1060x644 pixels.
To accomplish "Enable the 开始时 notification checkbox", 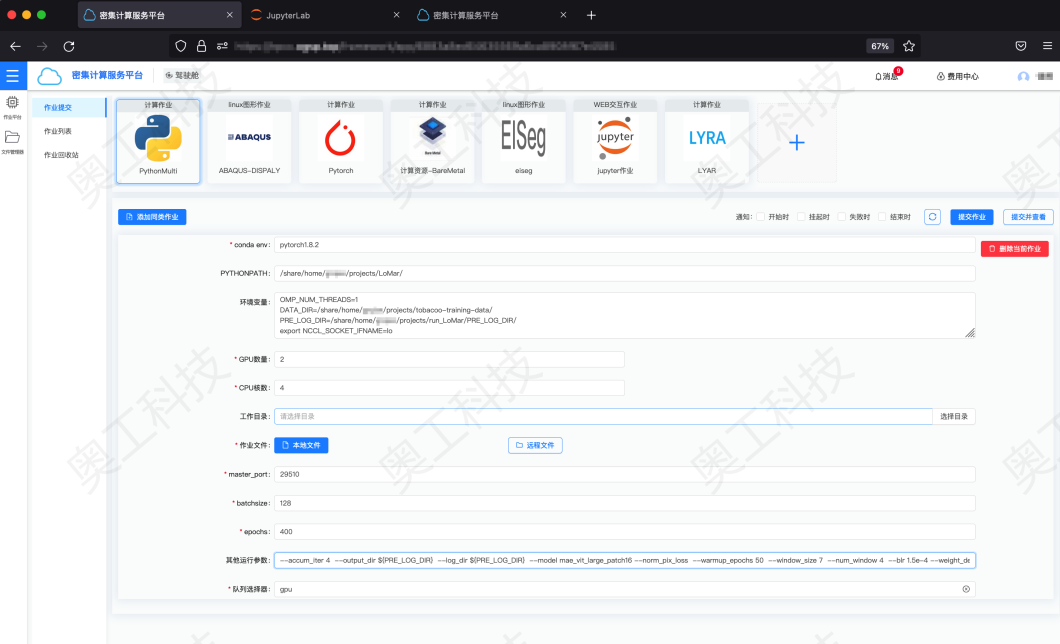I will [761, 217].
